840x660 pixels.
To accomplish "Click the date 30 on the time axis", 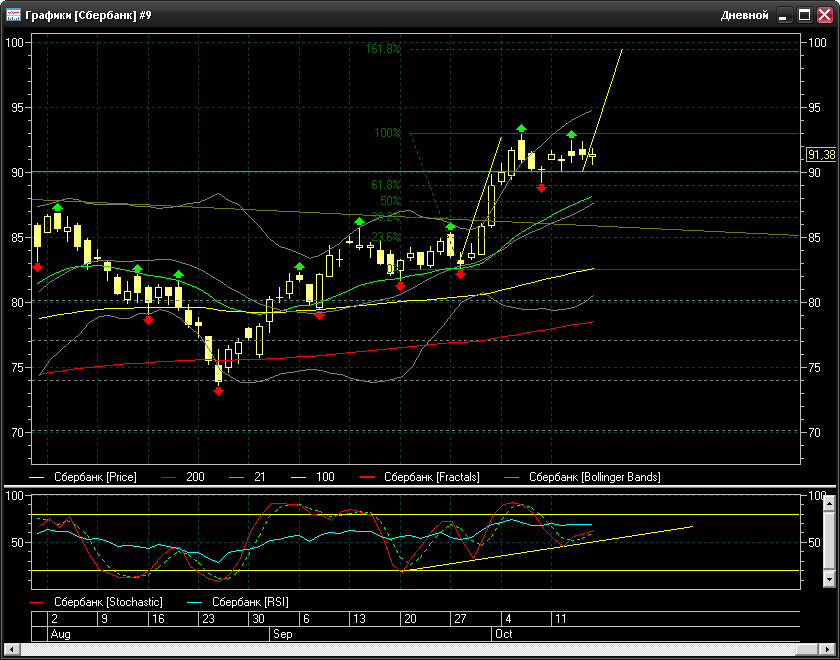I will (258, 619).
